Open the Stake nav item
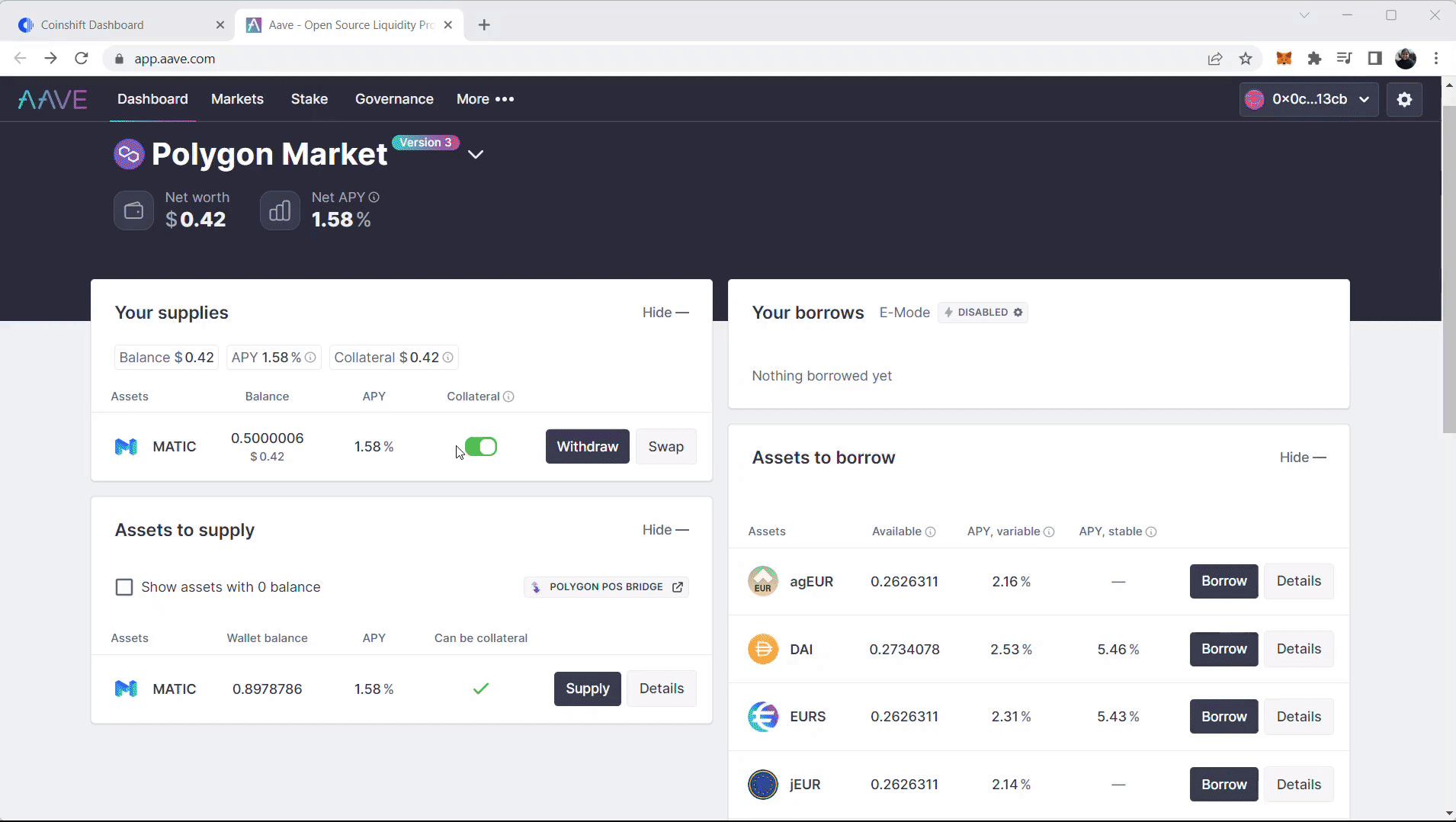 pos(309,99)
